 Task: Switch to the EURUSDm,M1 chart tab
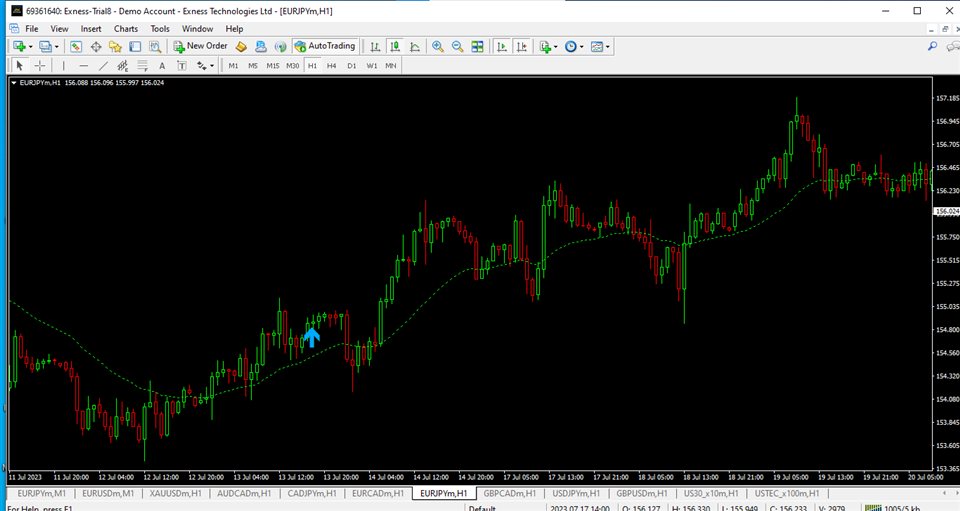click(108, 493)
